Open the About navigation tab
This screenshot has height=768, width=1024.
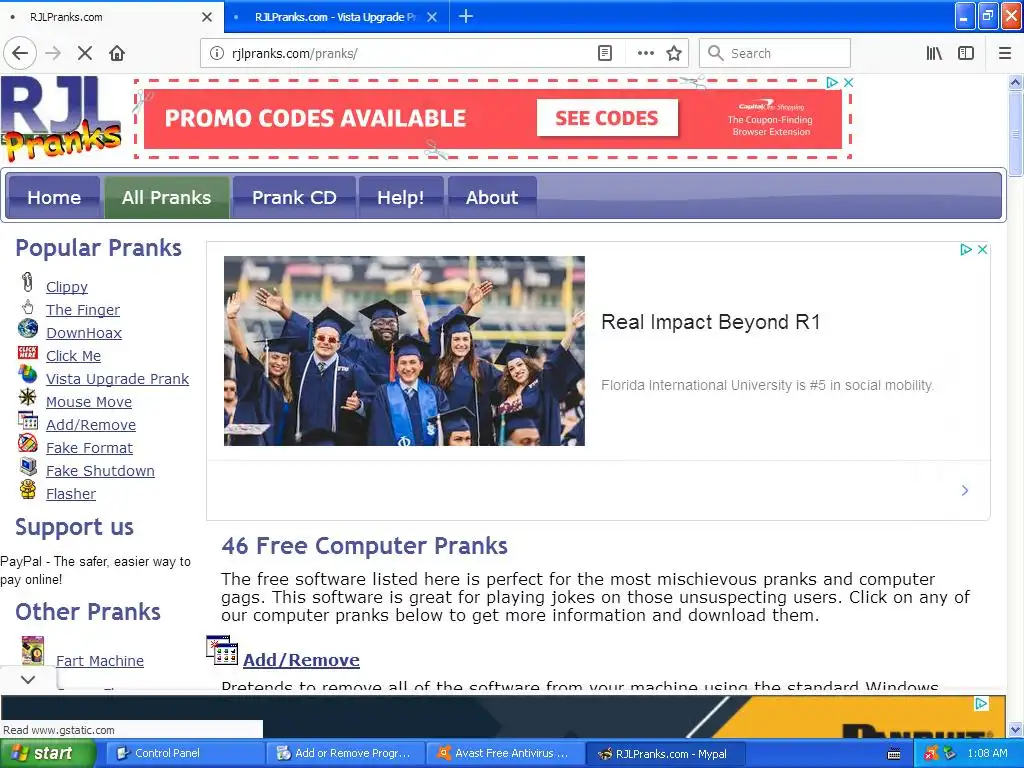[x=492, y=197]
